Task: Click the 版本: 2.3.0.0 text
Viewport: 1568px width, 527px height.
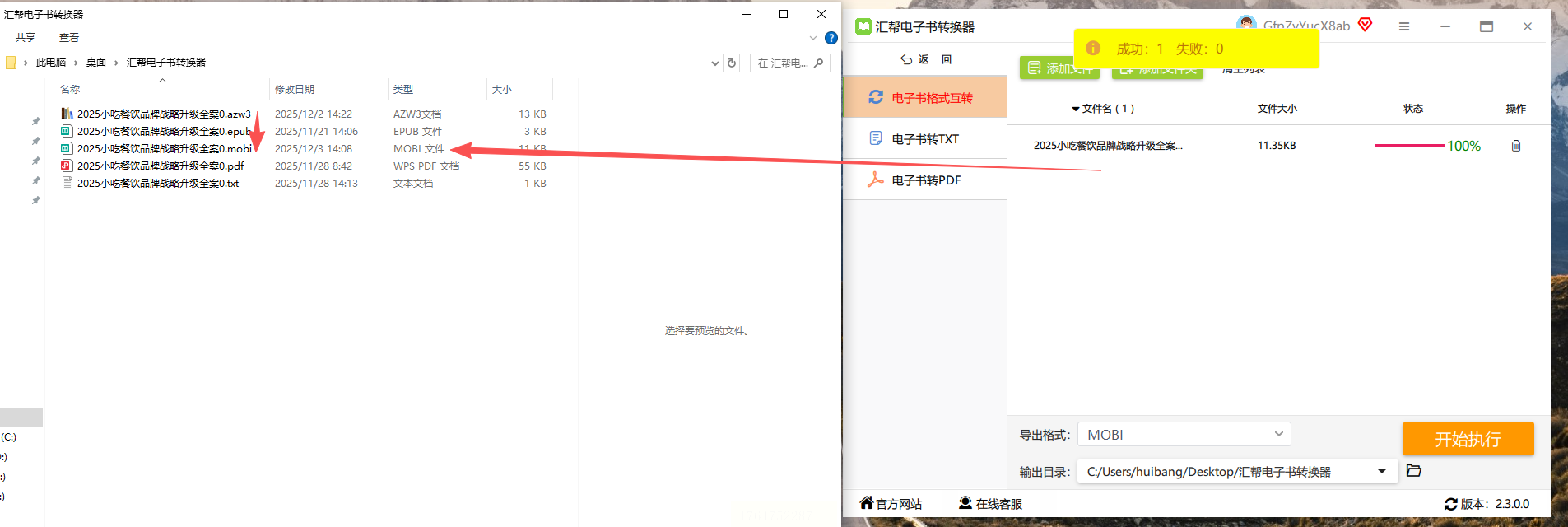Action: (1495, 504)
